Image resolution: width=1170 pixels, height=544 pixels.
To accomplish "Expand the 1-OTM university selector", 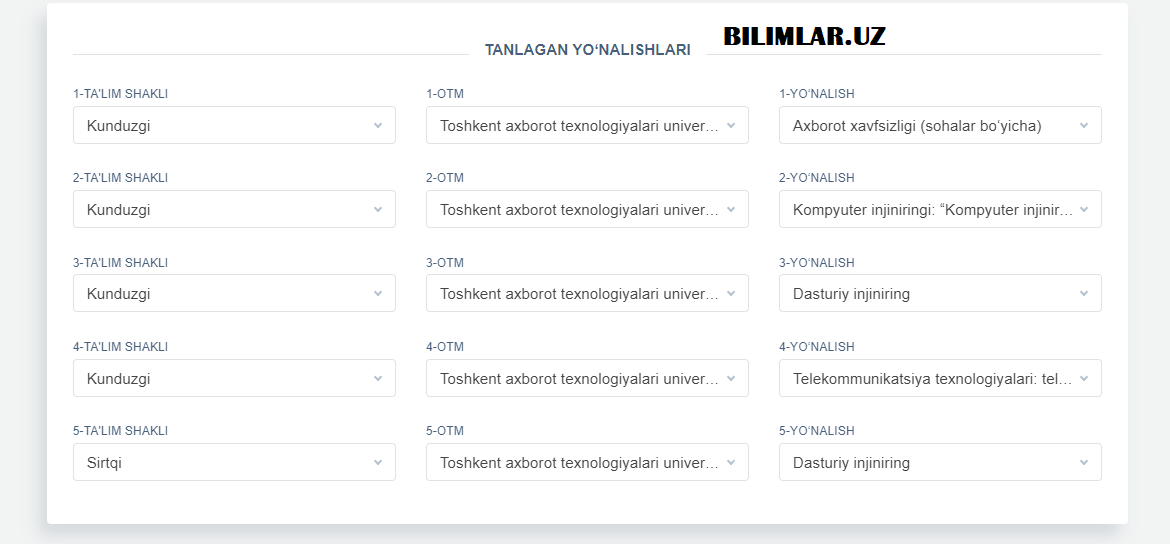I will (587, 126).
